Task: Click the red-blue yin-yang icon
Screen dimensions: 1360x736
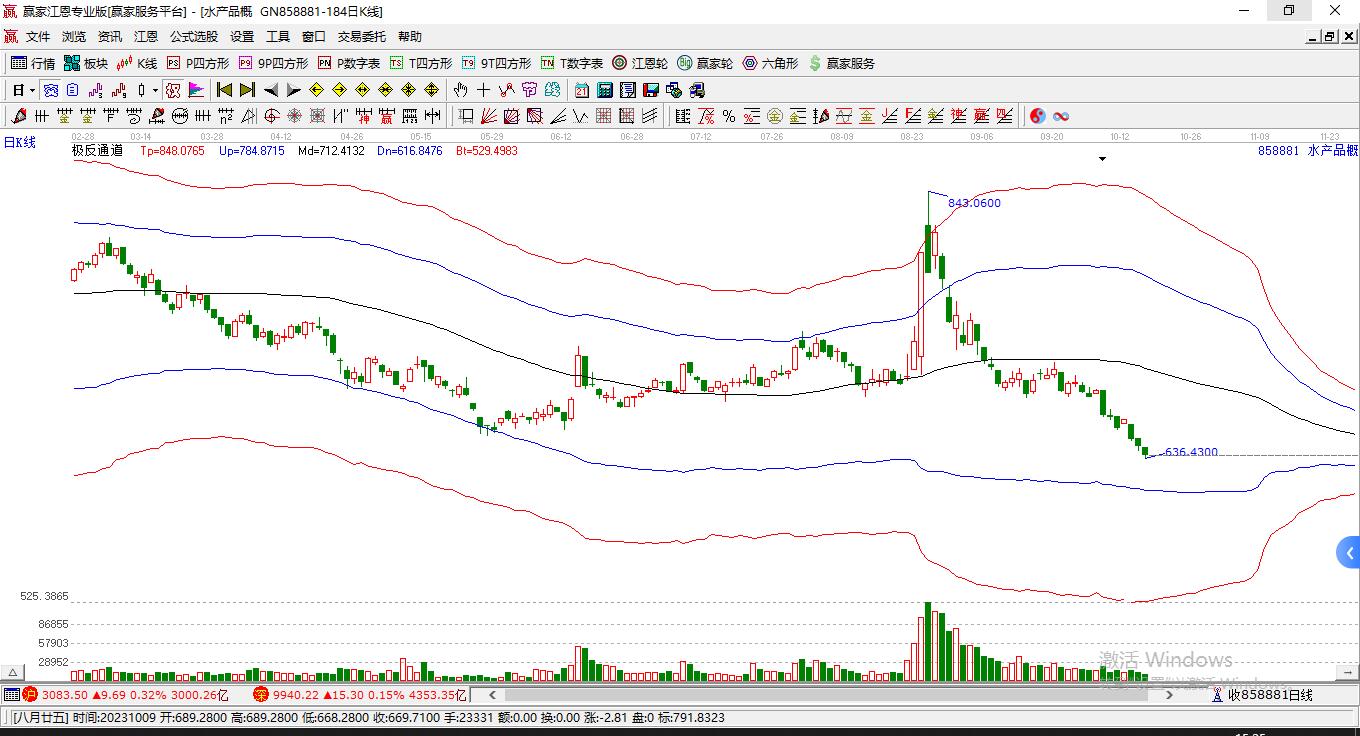Action: [x=1038, y=116]
